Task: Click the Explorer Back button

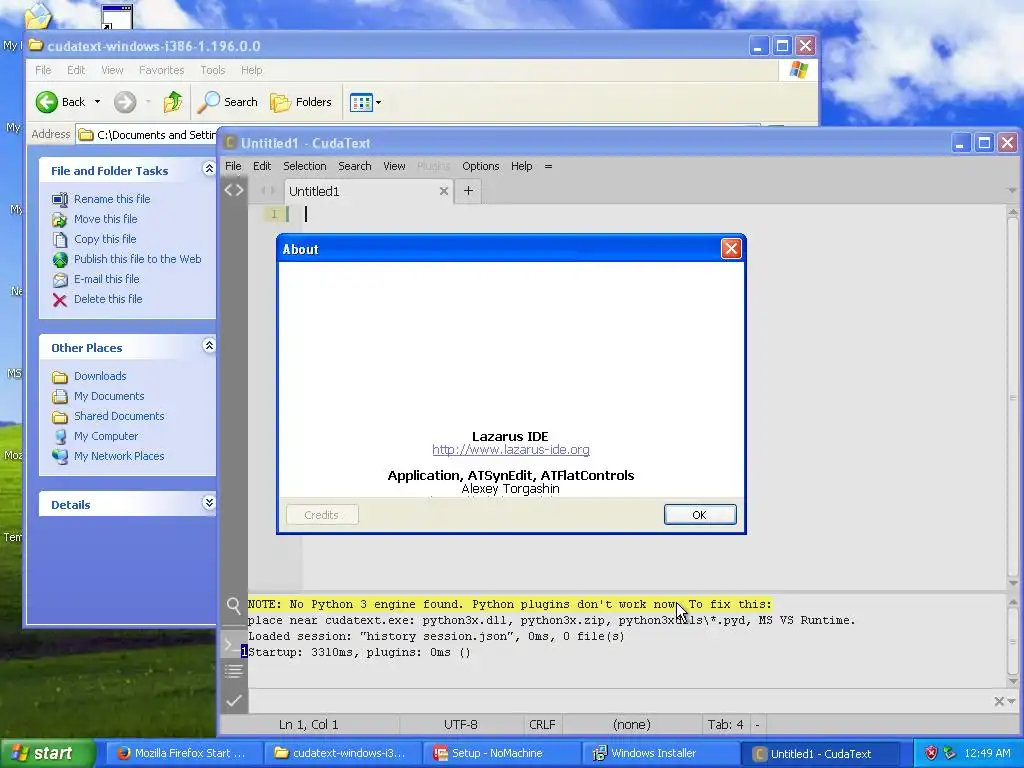Action: (x=61, y=102)
